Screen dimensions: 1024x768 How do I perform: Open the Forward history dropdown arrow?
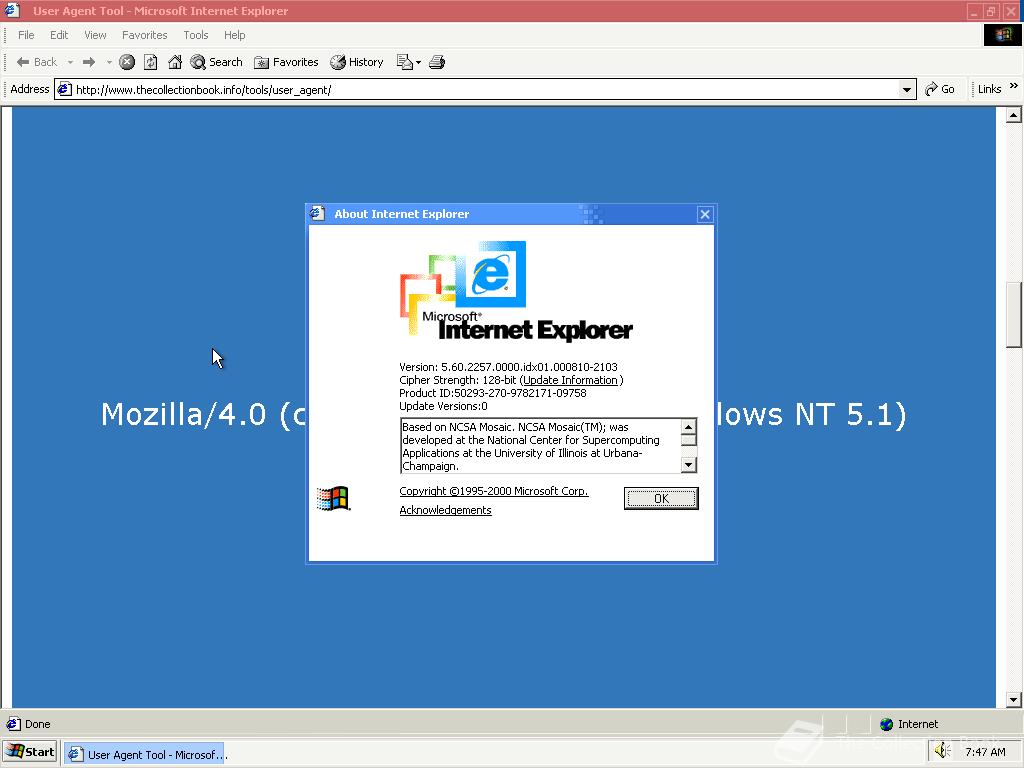coord(109,62)
